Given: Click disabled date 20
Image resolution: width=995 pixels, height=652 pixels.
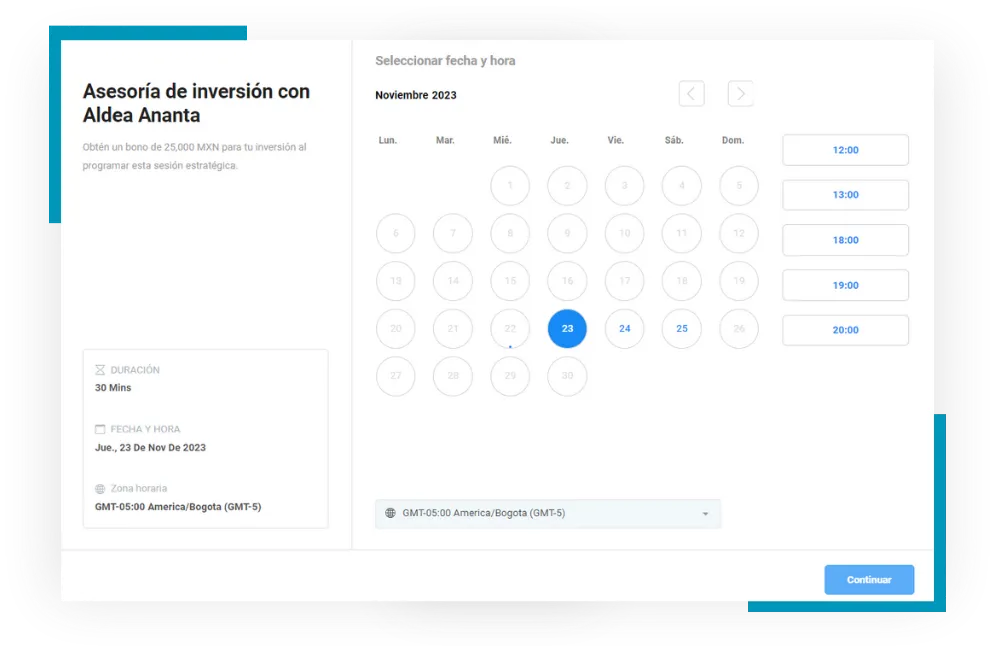Looking at the screenshot, I should click(395, 328).
